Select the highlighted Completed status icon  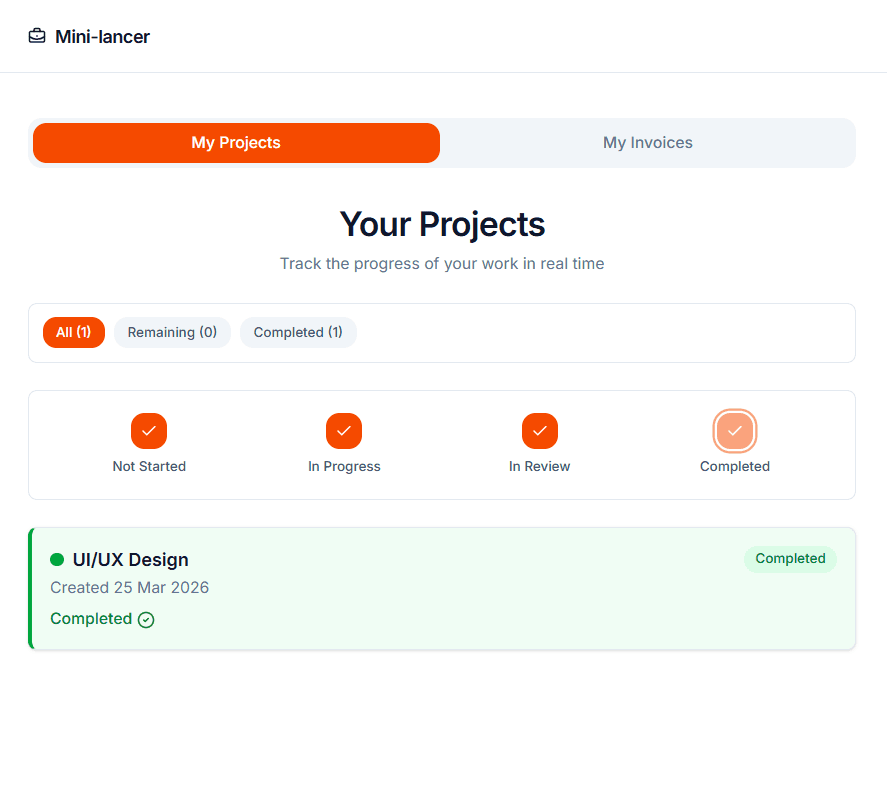[x=735, y=431]
